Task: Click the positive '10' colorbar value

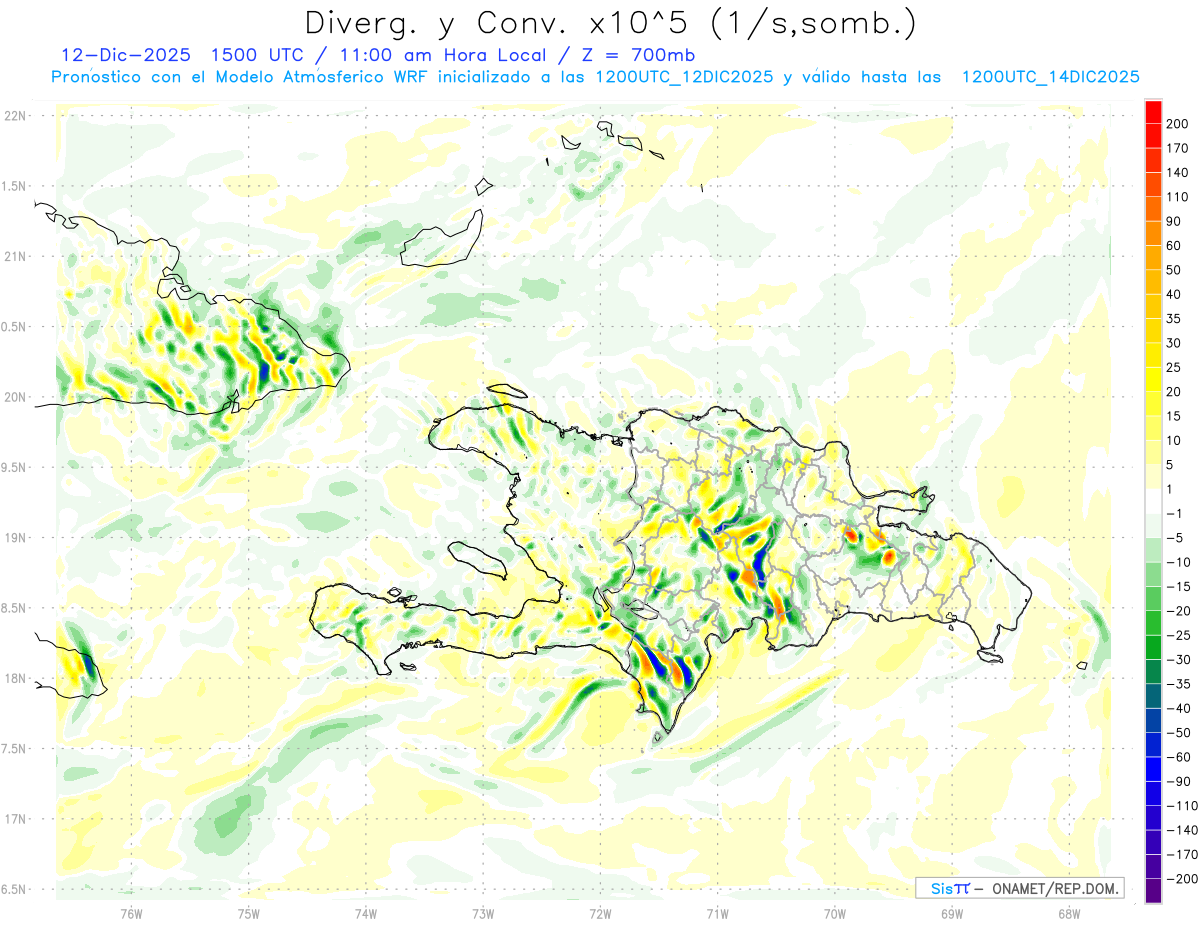Action: click(x=1175, y=441)
